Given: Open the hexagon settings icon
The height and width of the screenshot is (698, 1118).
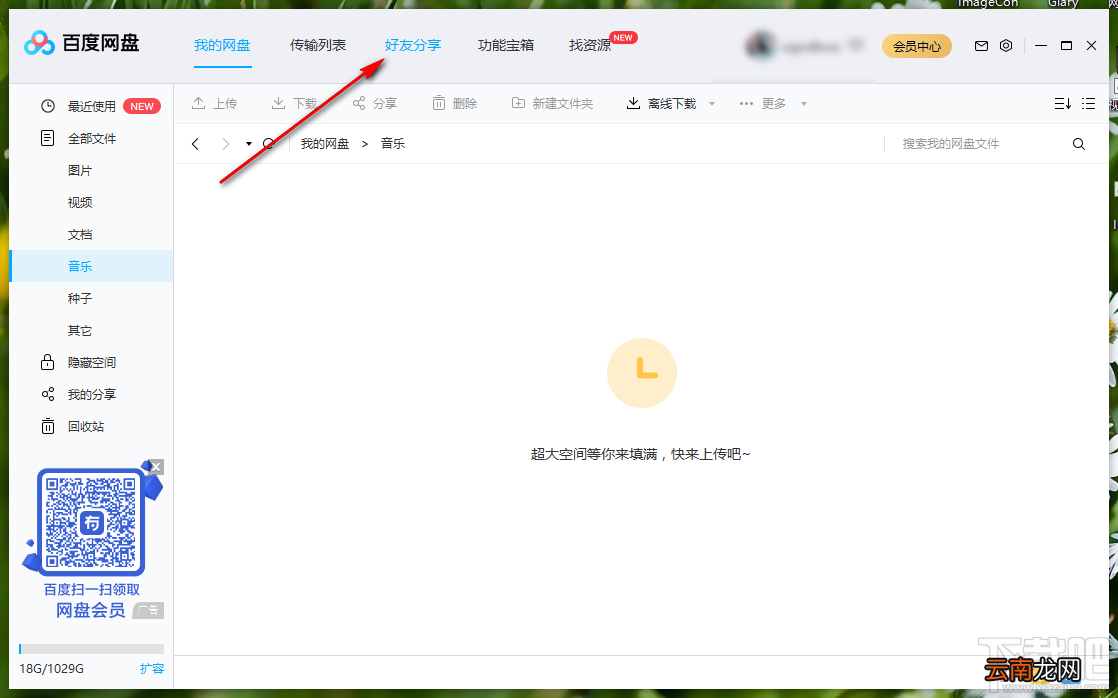Looking at the screenshot, I should coord(1005,46).
